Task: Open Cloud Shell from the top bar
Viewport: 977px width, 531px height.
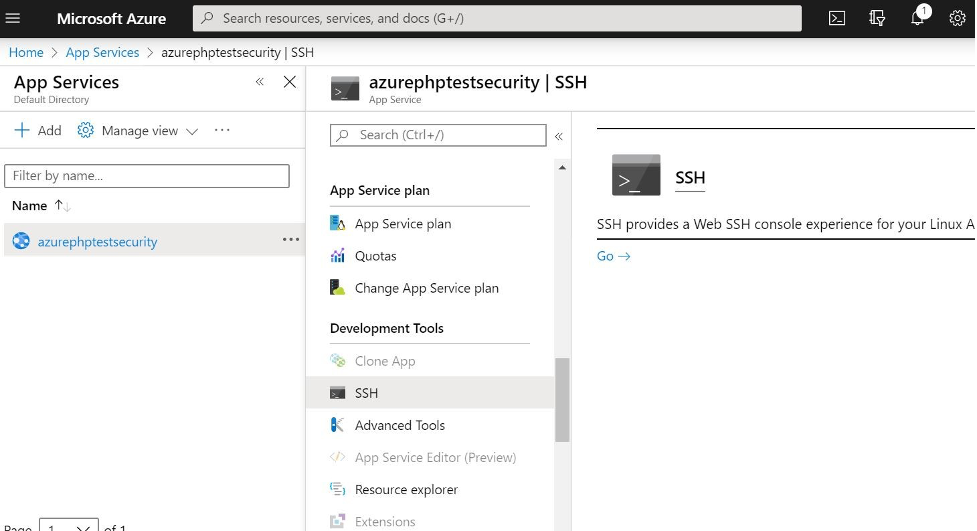Action: click(x=837, y=18)
